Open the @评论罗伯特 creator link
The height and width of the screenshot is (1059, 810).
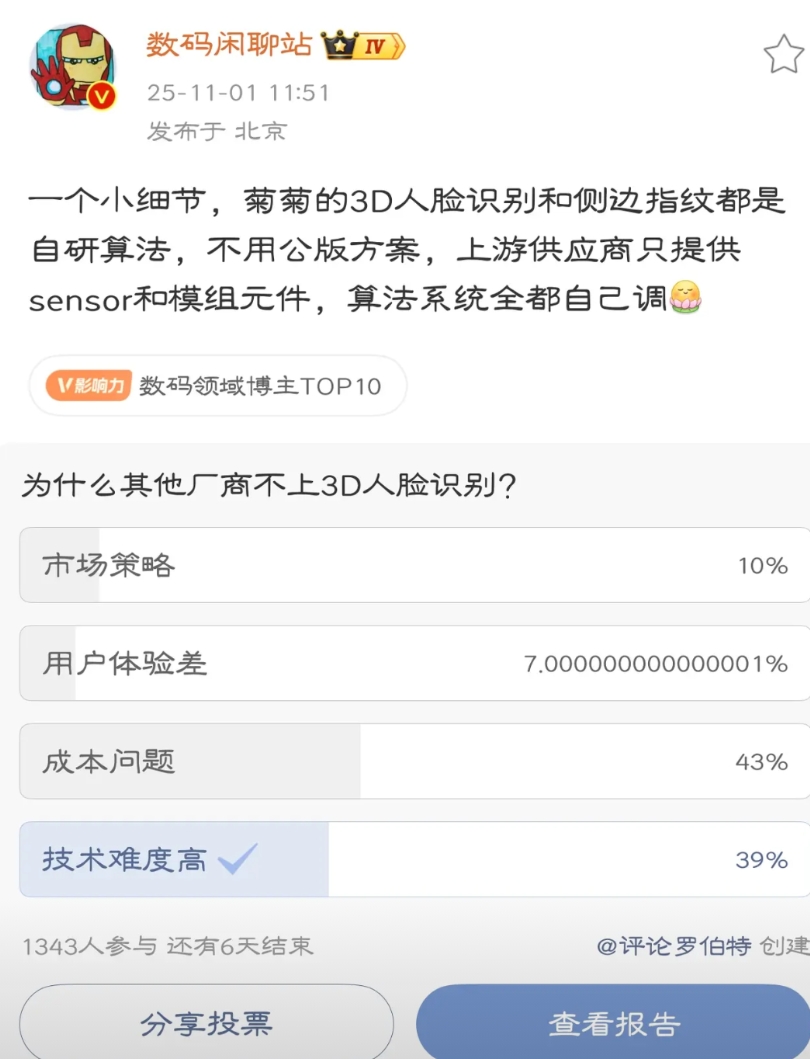tap(673, 945)
